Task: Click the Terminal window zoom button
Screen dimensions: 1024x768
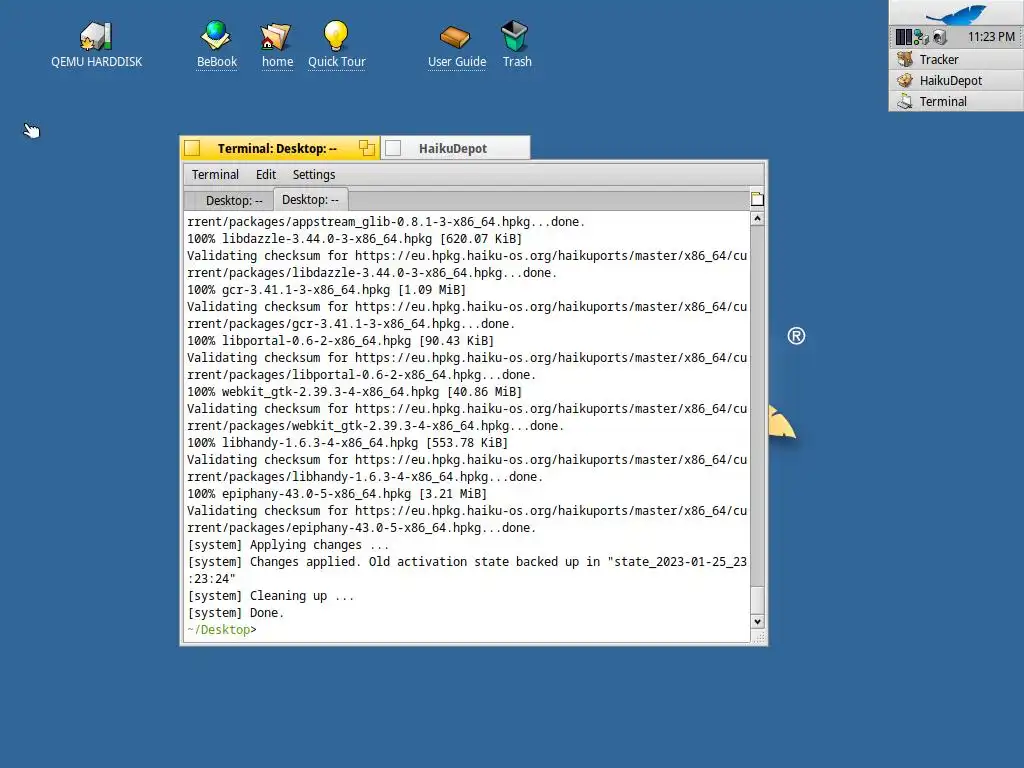Action: point(366,148)
